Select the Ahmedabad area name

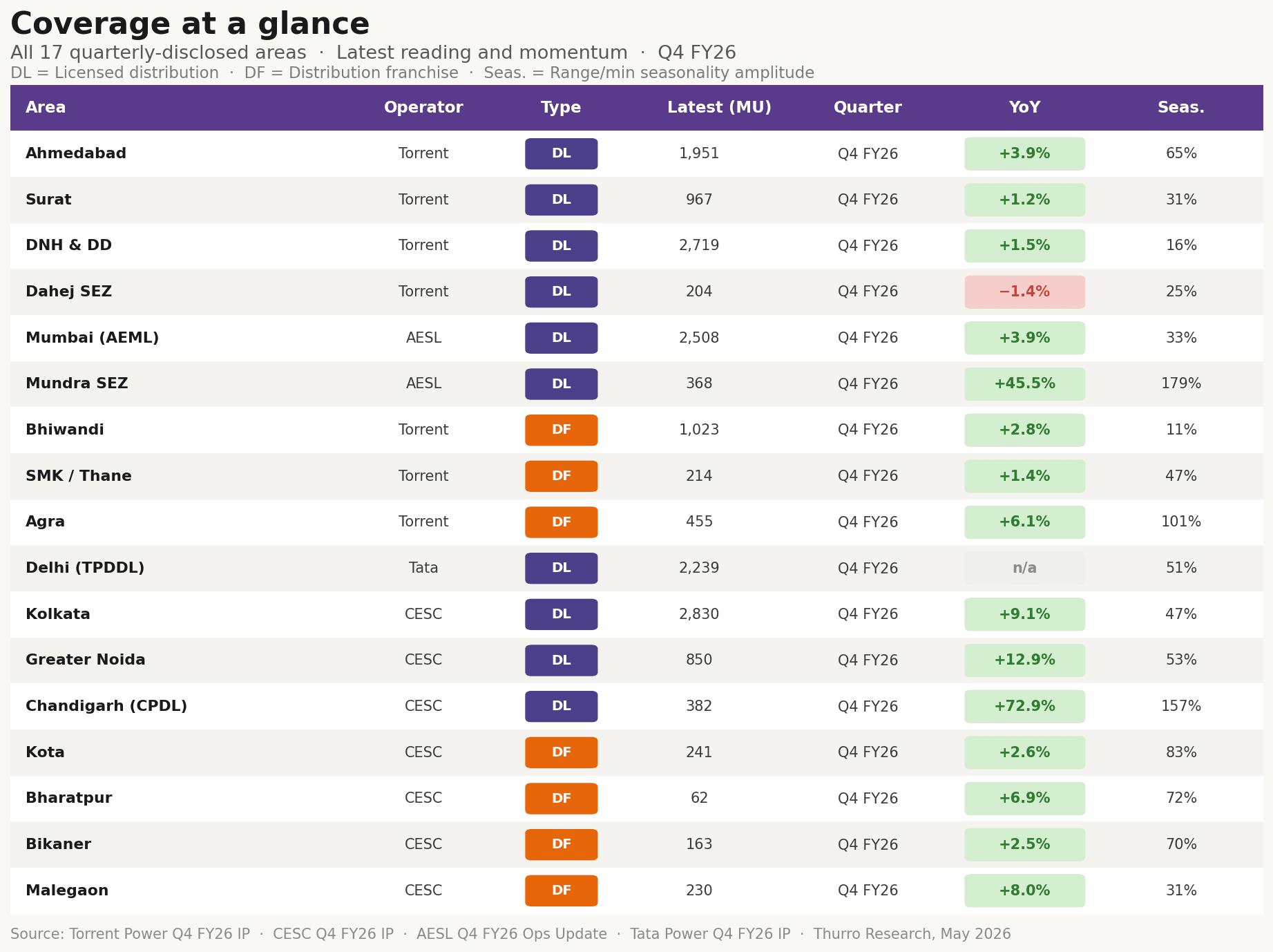coord(76,153)
